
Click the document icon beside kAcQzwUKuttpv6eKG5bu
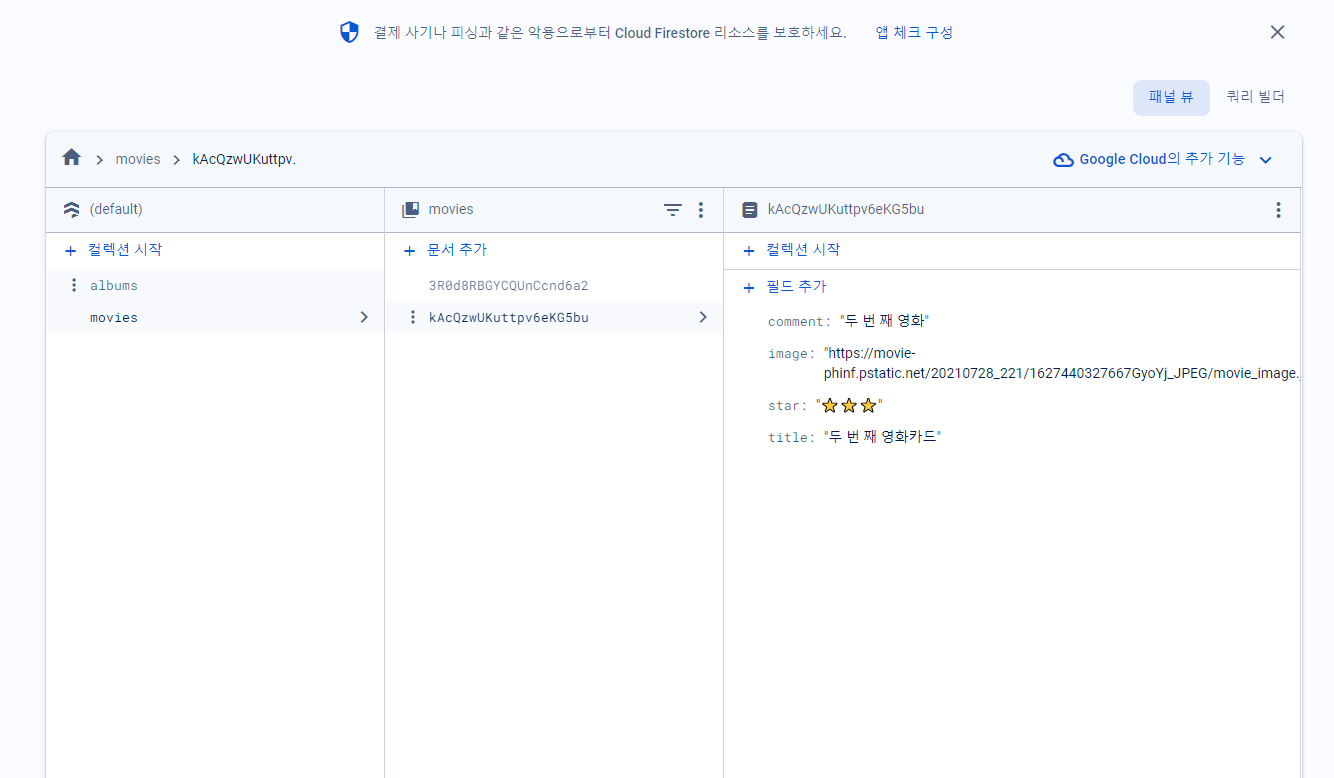point(749,210)
